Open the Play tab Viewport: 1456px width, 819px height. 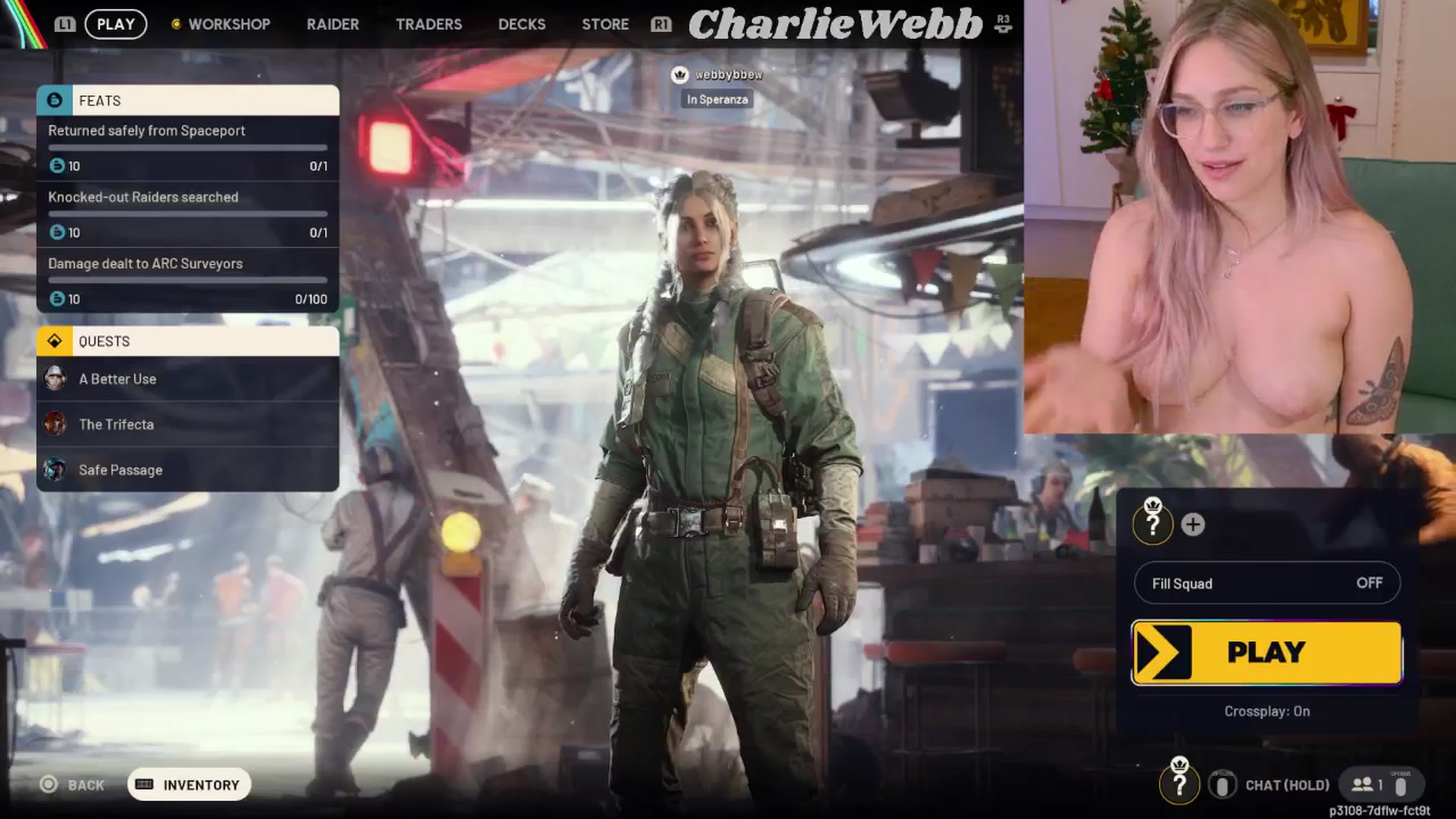(x=116, y=24)
